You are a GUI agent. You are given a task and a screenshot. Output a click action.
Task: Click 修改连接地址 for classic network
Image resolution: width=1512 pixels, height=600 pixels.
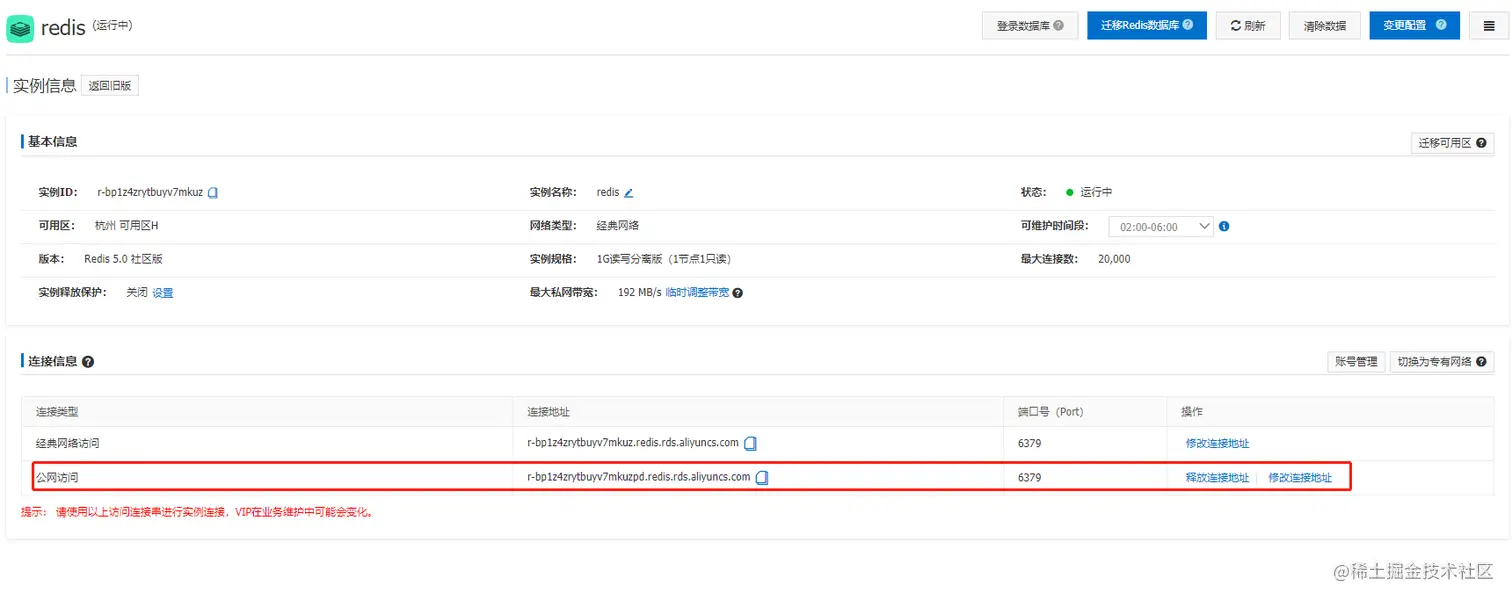(x=1217, y=443)
